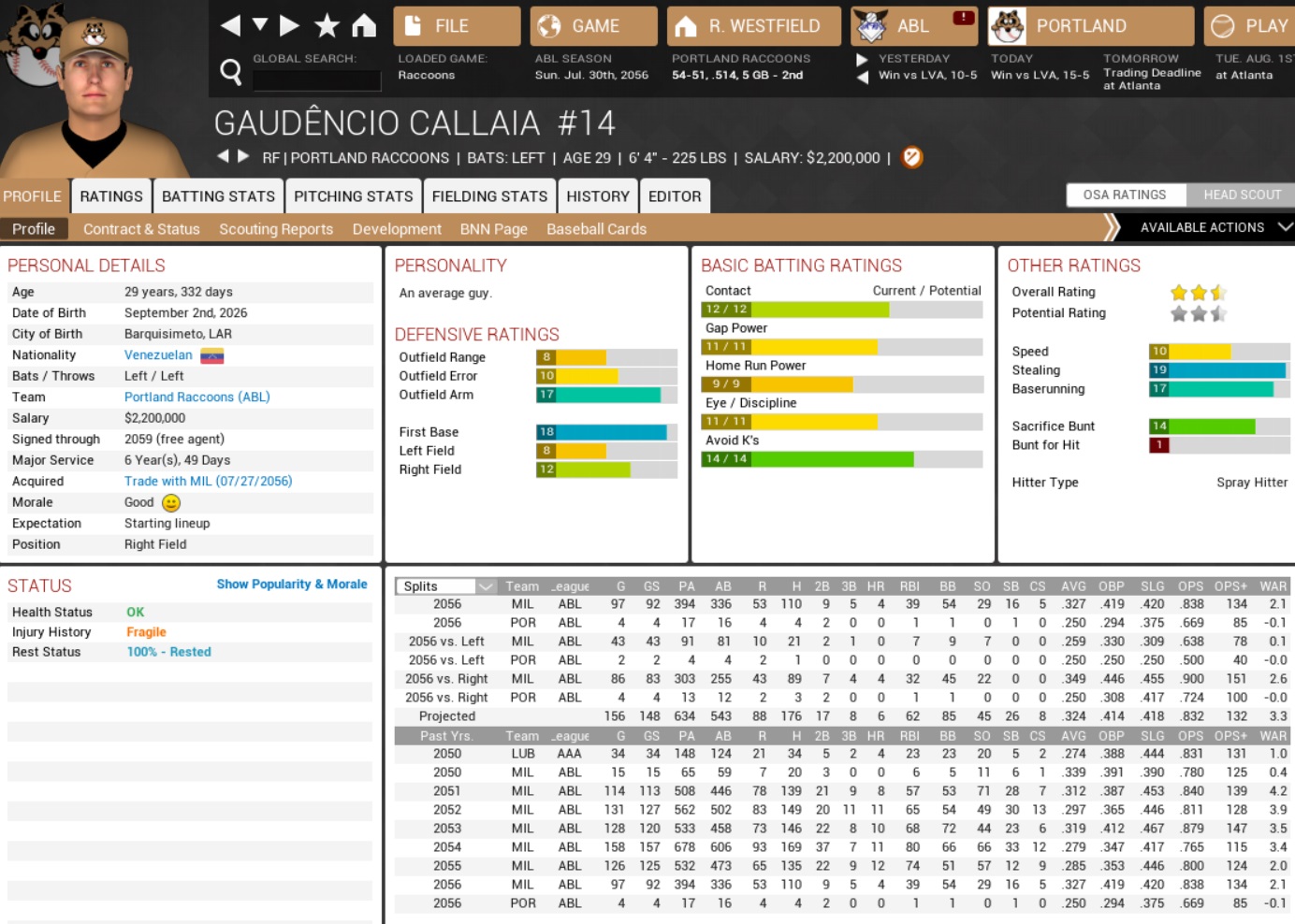Image resolution: width=1295 pixels, height=924 pixels.
Task: Click the star bookmark icon
Action: point(327,25)
